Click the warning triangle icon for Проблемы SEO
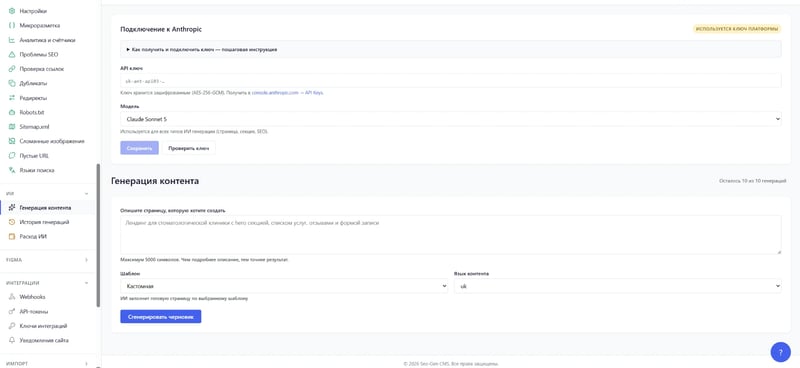Viewport: 800px width, 368px height. [12, 54]
